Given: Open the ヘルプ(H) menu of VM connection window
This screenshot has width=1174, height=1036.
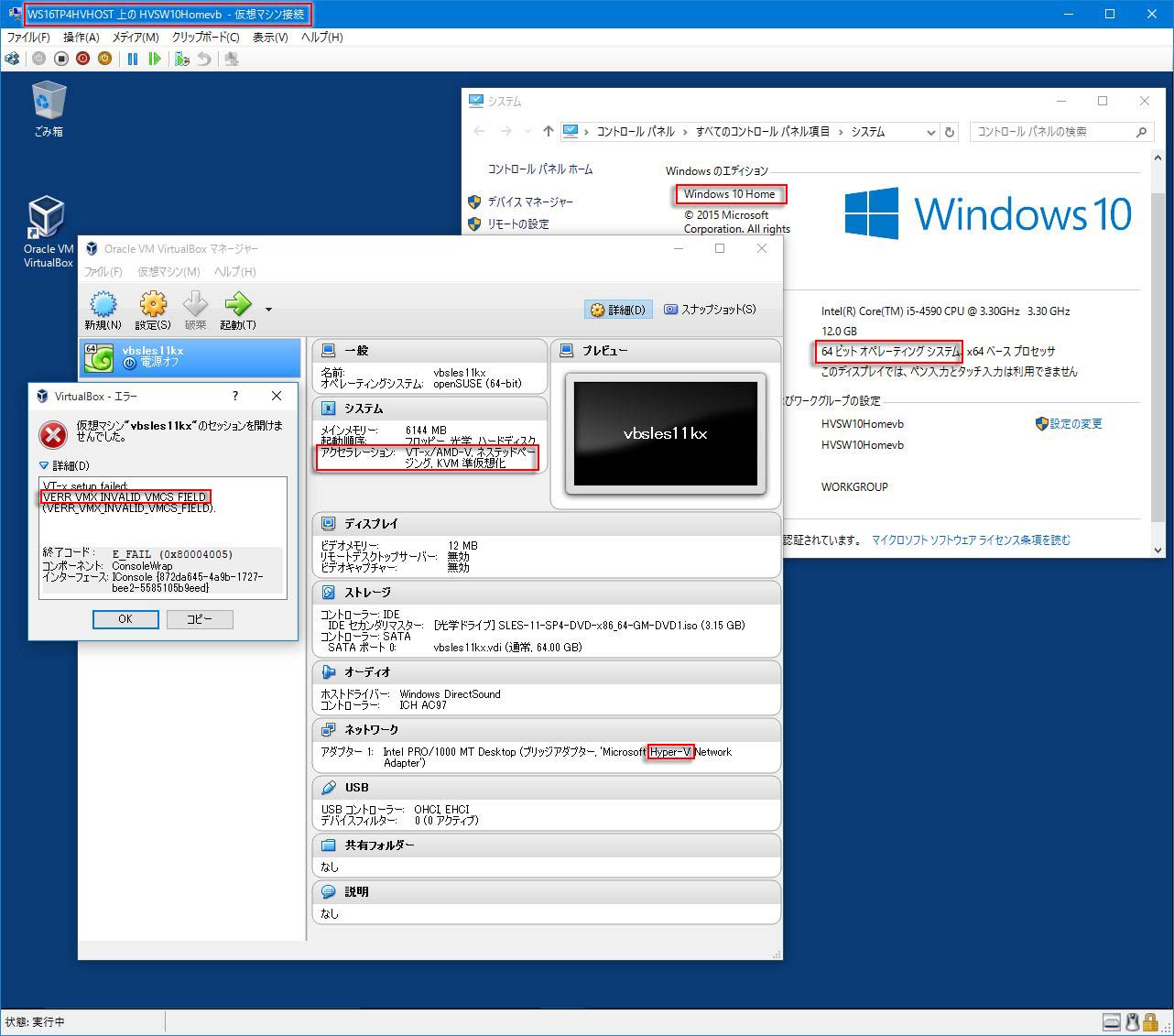Looking at the screenshot, I should 322,38.
